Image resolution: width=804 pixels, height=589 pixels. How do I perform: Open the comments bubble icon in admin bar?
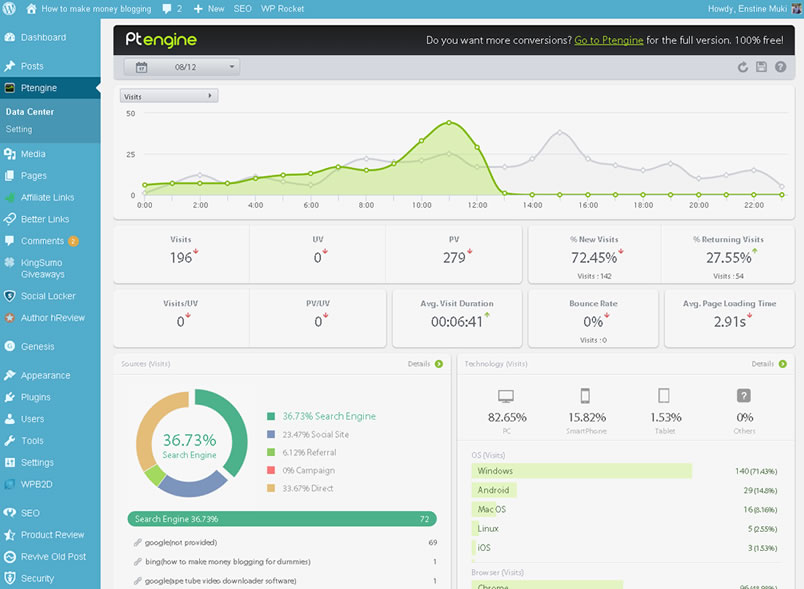coord(167,9)
